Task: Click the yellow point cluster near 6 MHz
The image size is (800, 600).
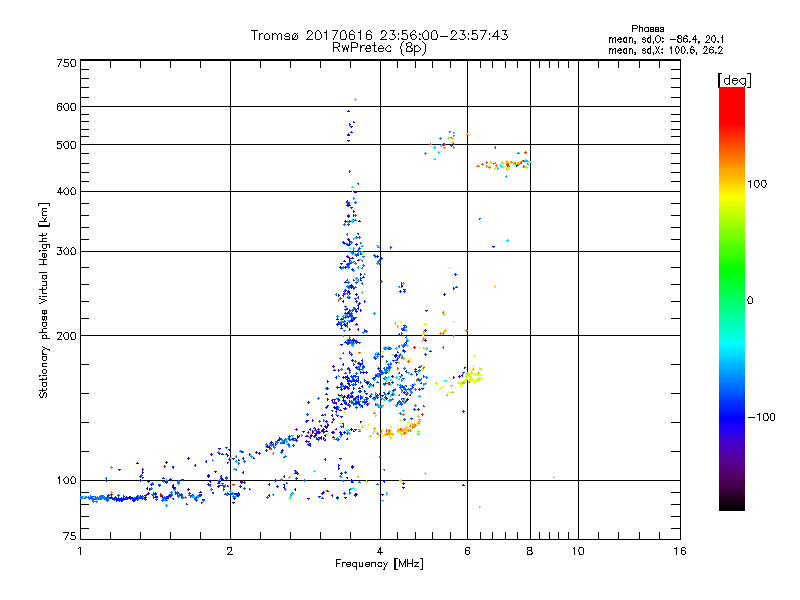Action: (x=470, y=377)
